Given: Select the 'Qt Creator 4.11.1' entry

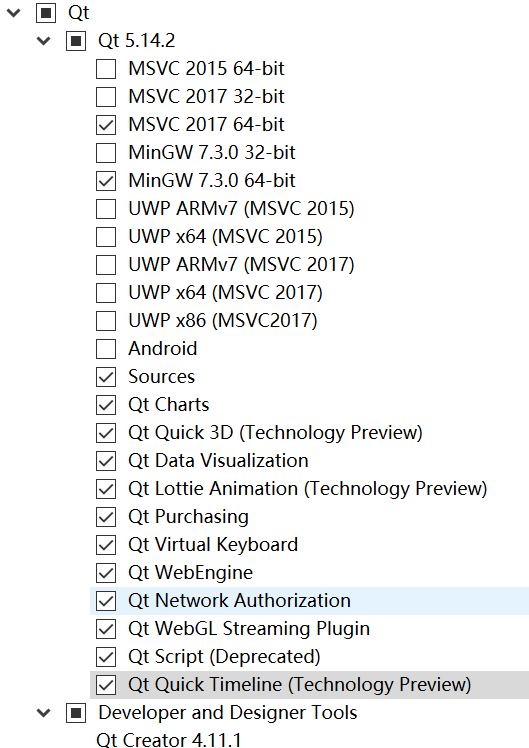Looking at the screenshot, I should (169, 740).
